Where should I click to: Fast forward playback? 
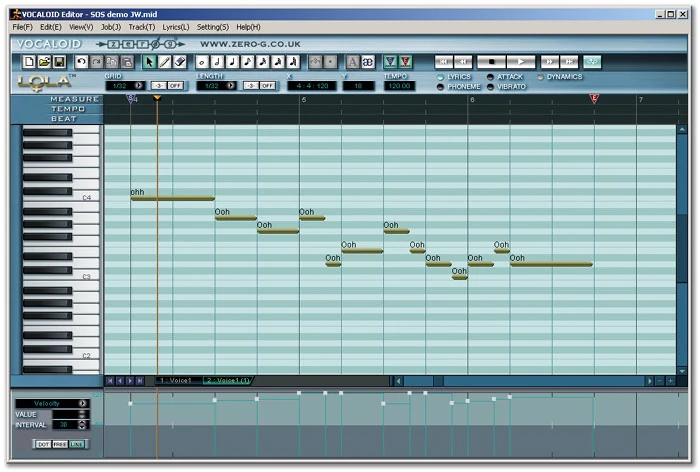550,62
